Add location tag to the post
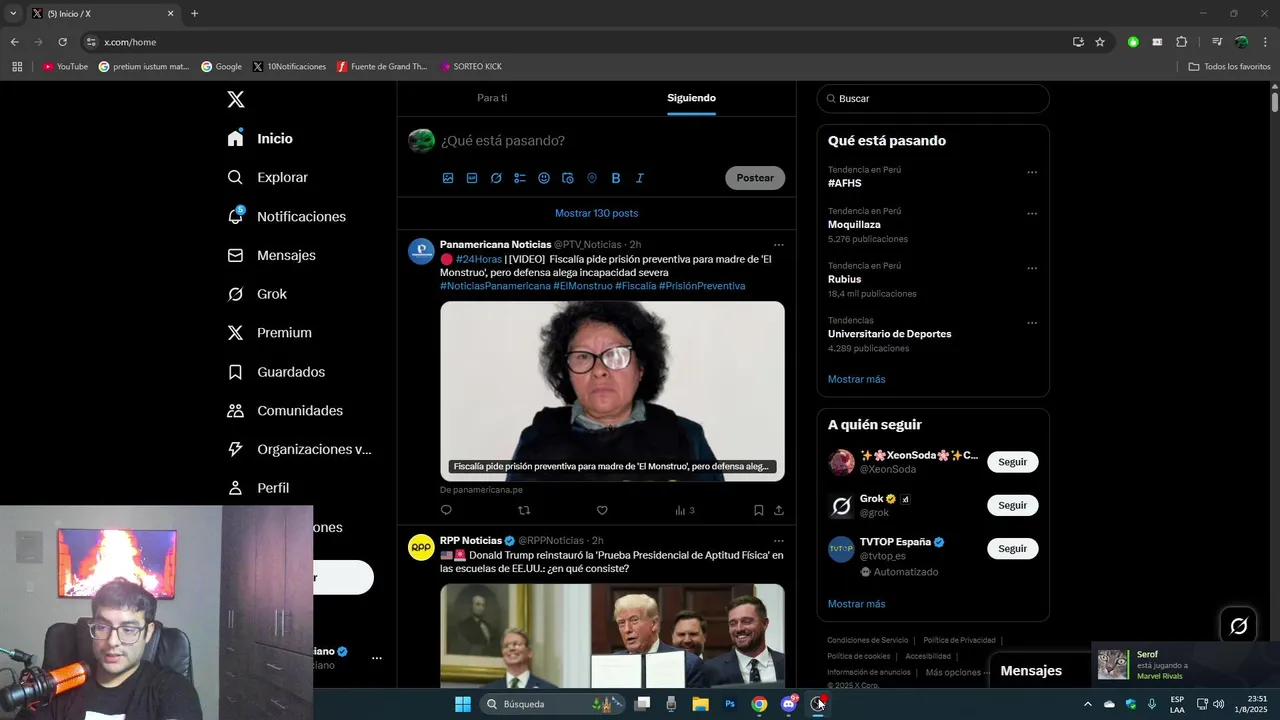Image resolution: width=1280 pixels, height=720 pixels. click(x=592, y=178)
